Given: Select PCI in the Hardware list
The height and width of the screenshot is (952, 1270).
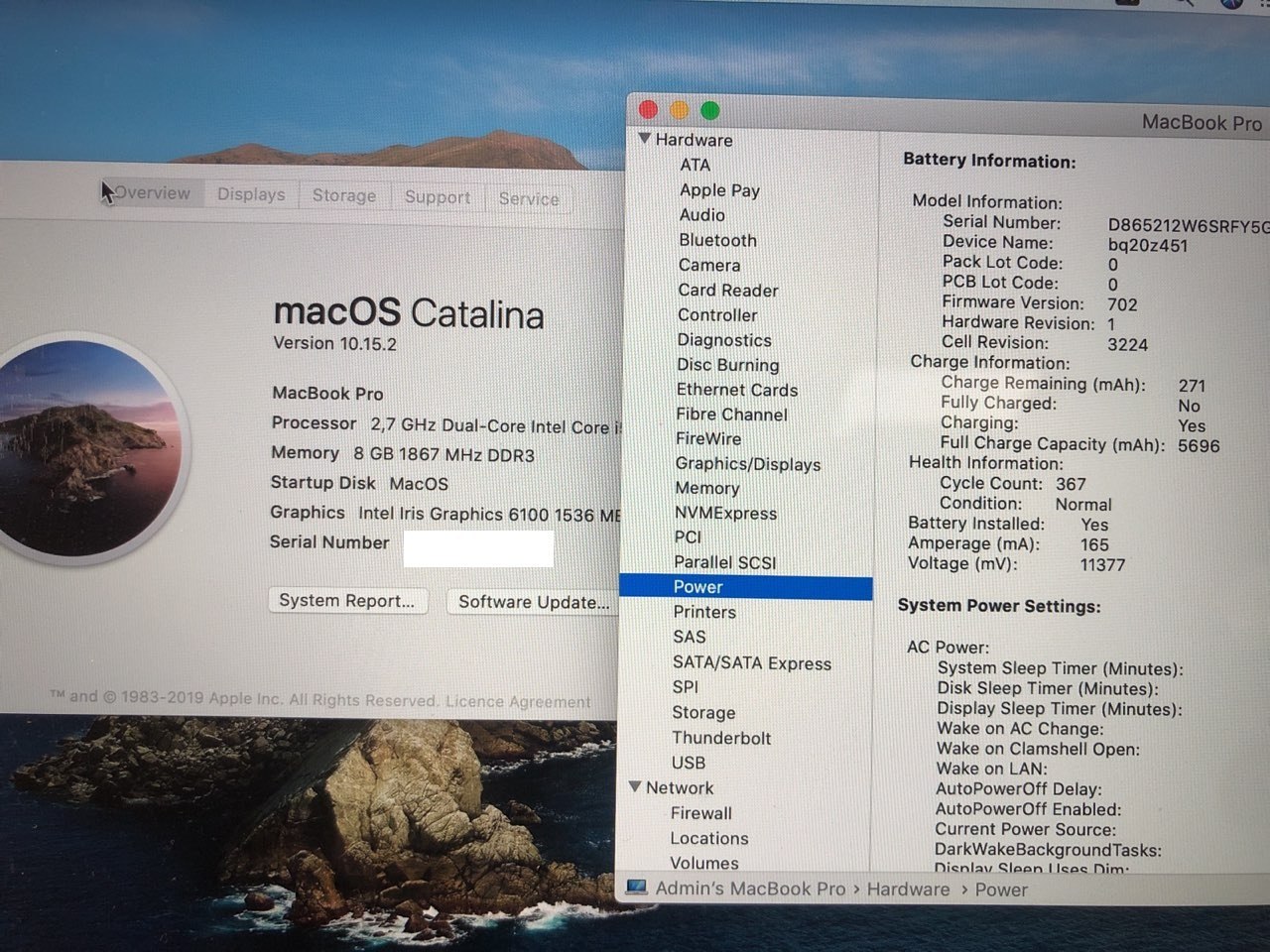Looking at the screenshot, I should coord(688,536).
